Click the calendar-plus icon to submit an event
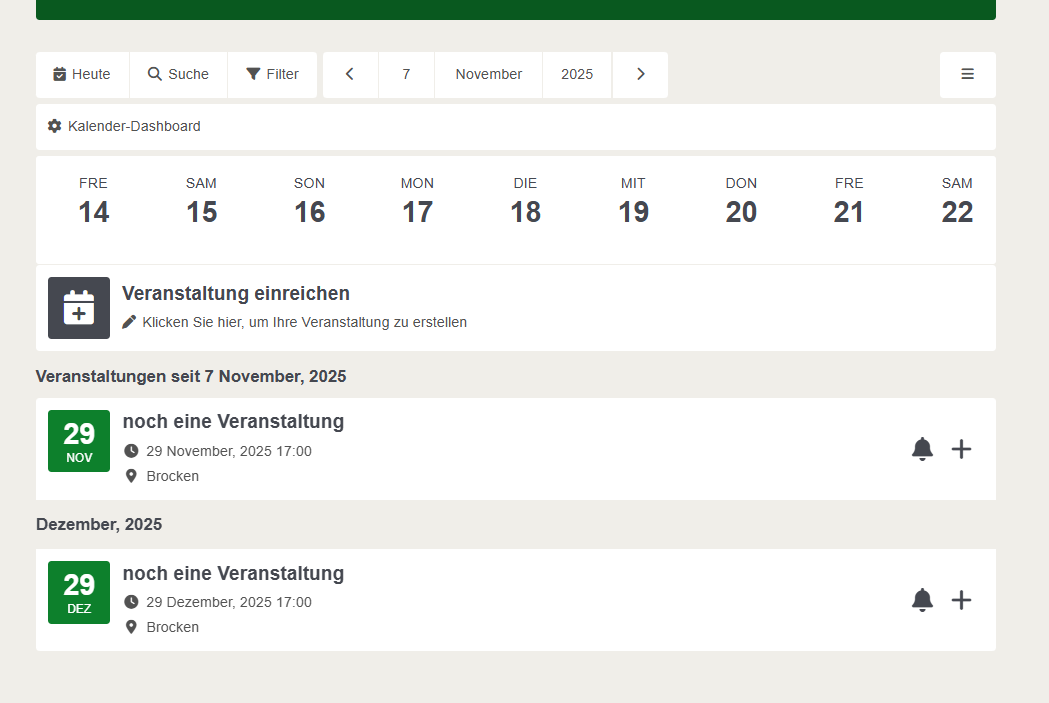 (79, 308)
